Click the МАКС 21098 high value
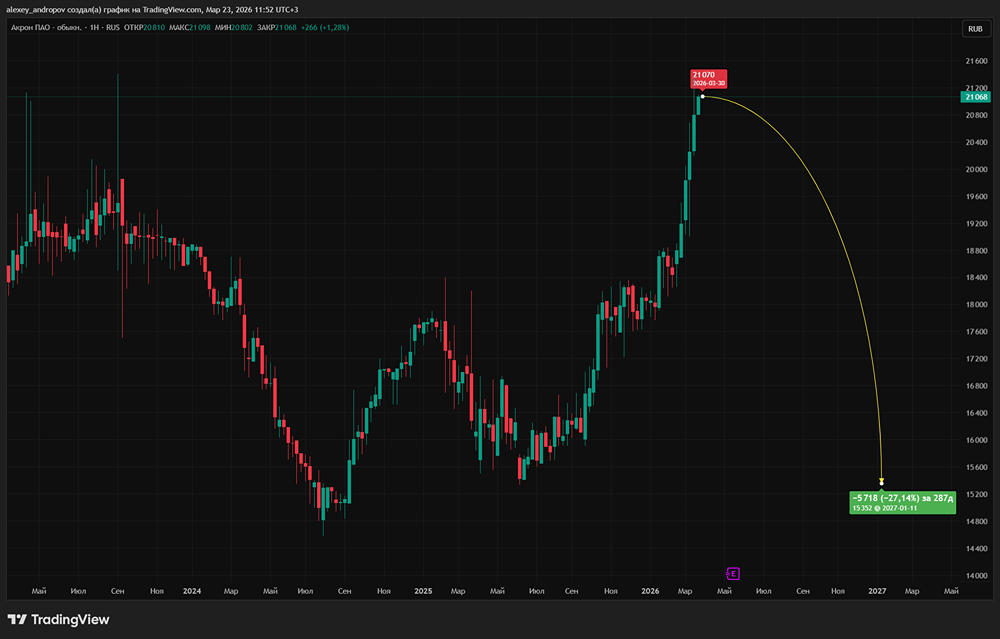The image size is (1000, 639). coord(189,27)
